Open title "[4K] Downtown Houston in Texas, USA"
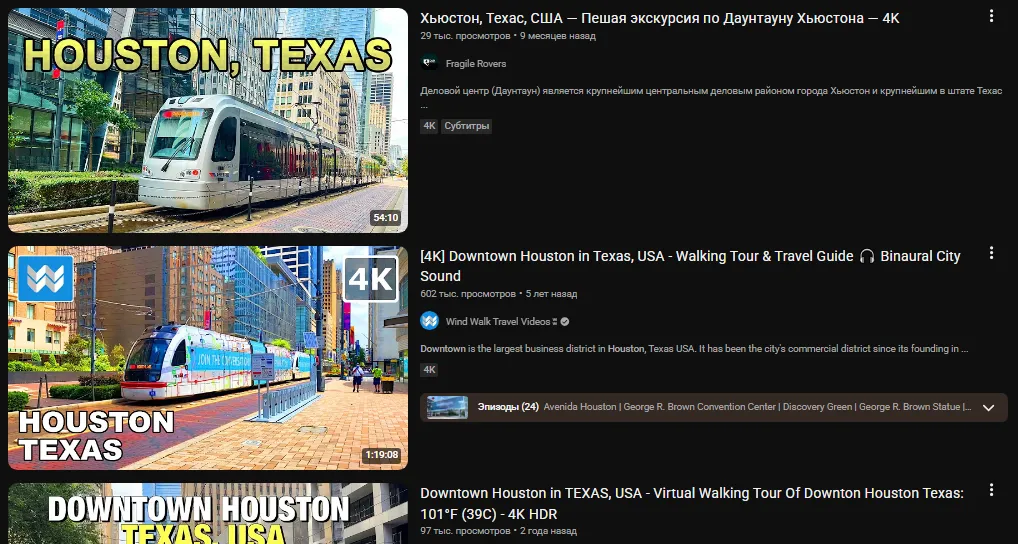 pos(690,266)
